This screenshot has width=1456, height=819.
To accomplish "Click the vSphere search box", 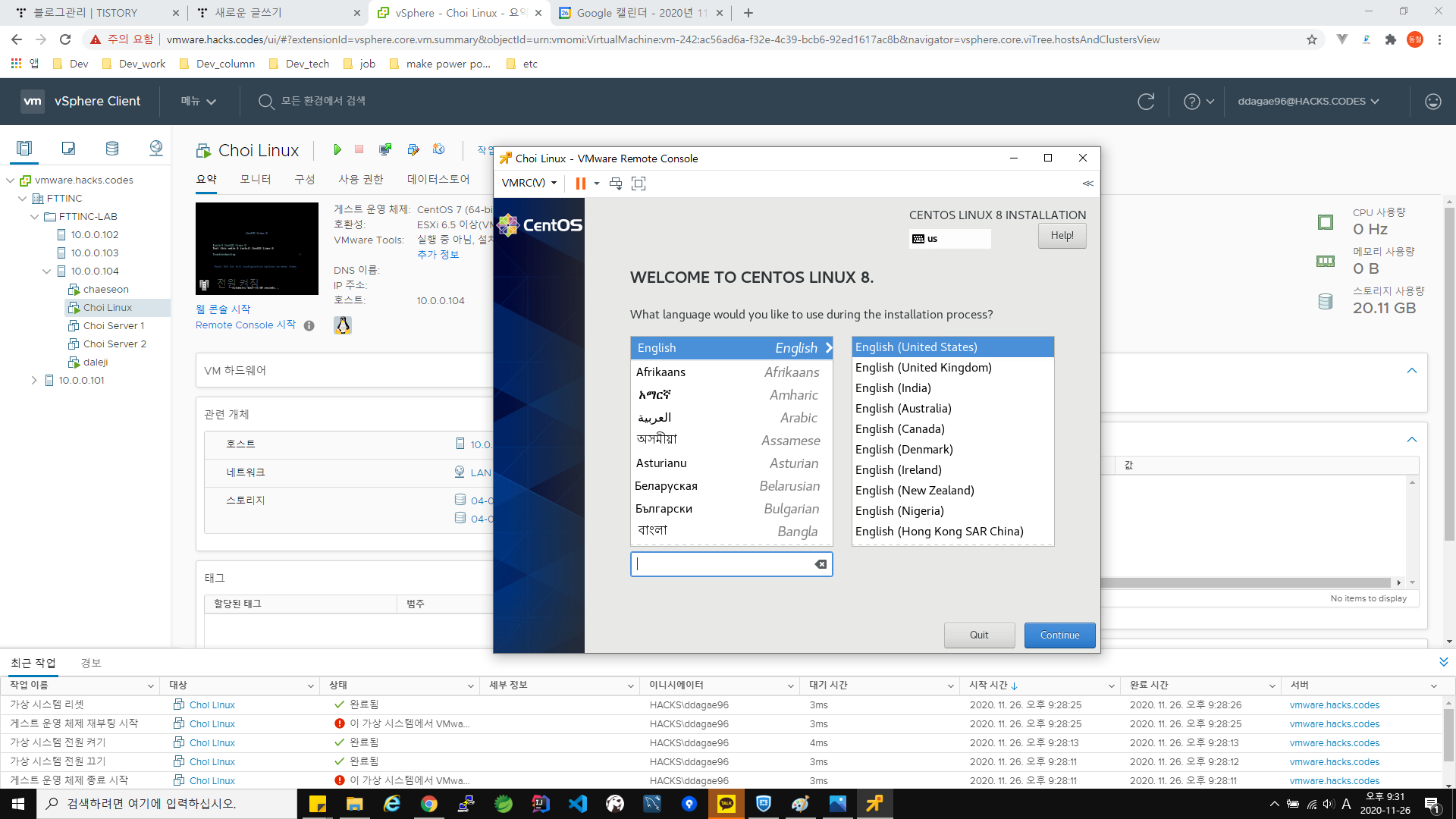I will pyautogui.click(x=322, y=101).
